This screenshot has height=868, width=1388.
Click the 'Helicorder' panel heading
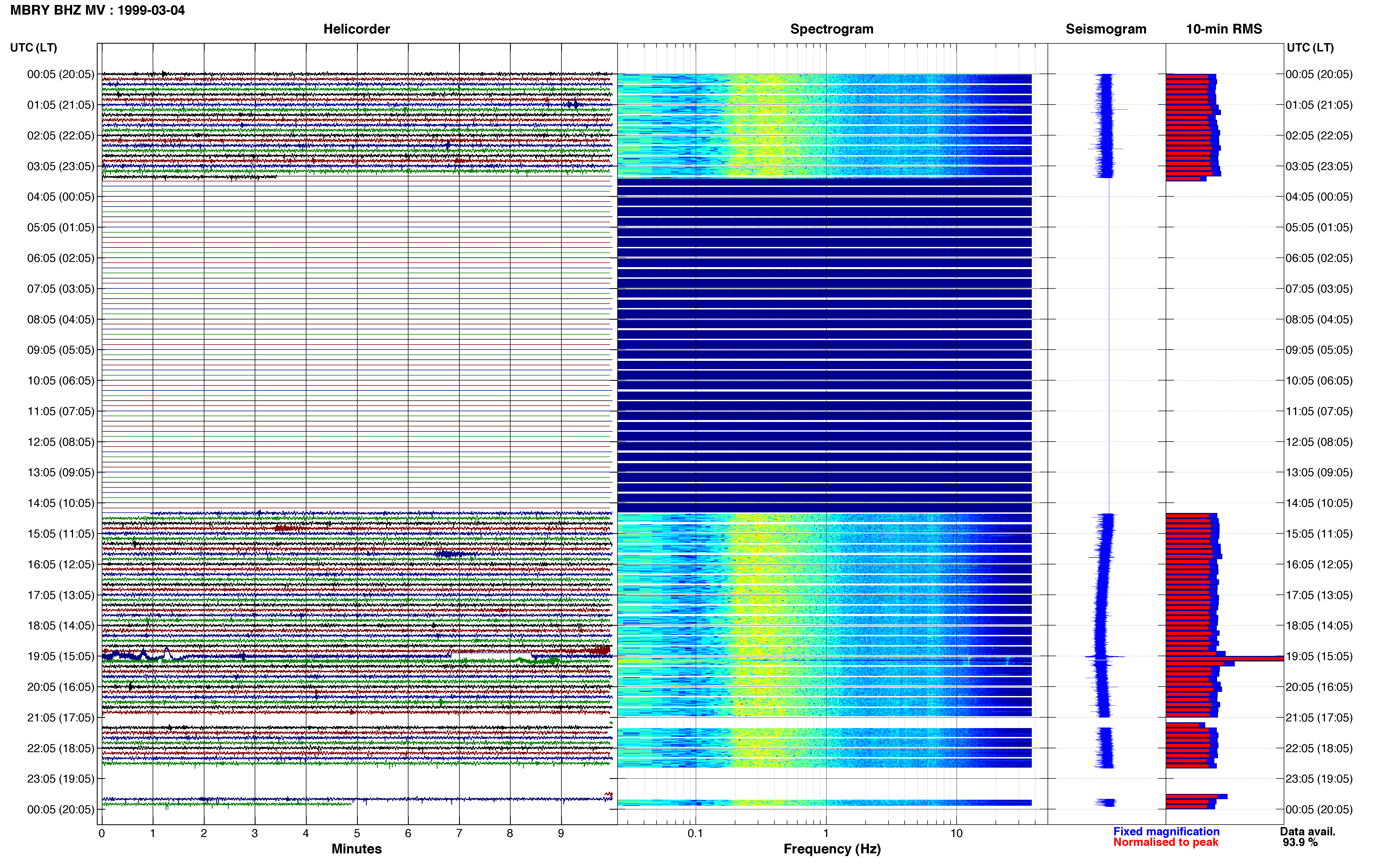[356, 29]
